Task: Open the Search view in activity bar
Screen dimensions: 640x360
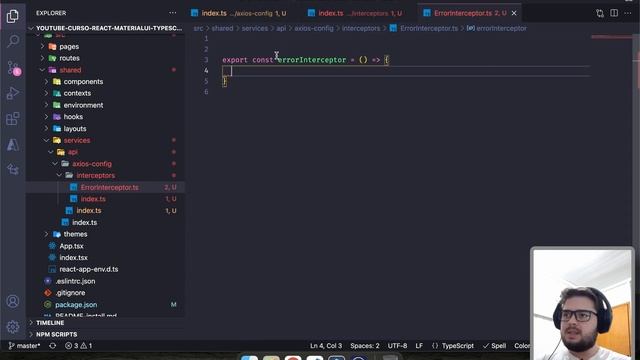Action: (x=13, y=41)
